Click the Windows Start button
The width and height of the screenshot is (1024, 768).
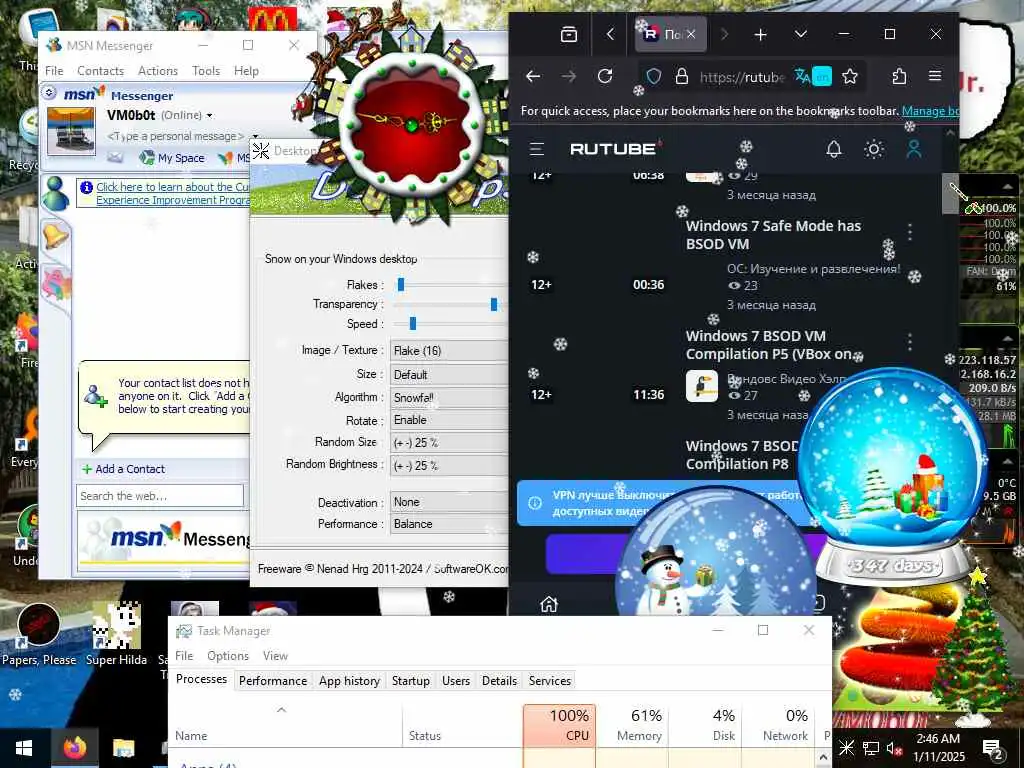tap(23, 748)
